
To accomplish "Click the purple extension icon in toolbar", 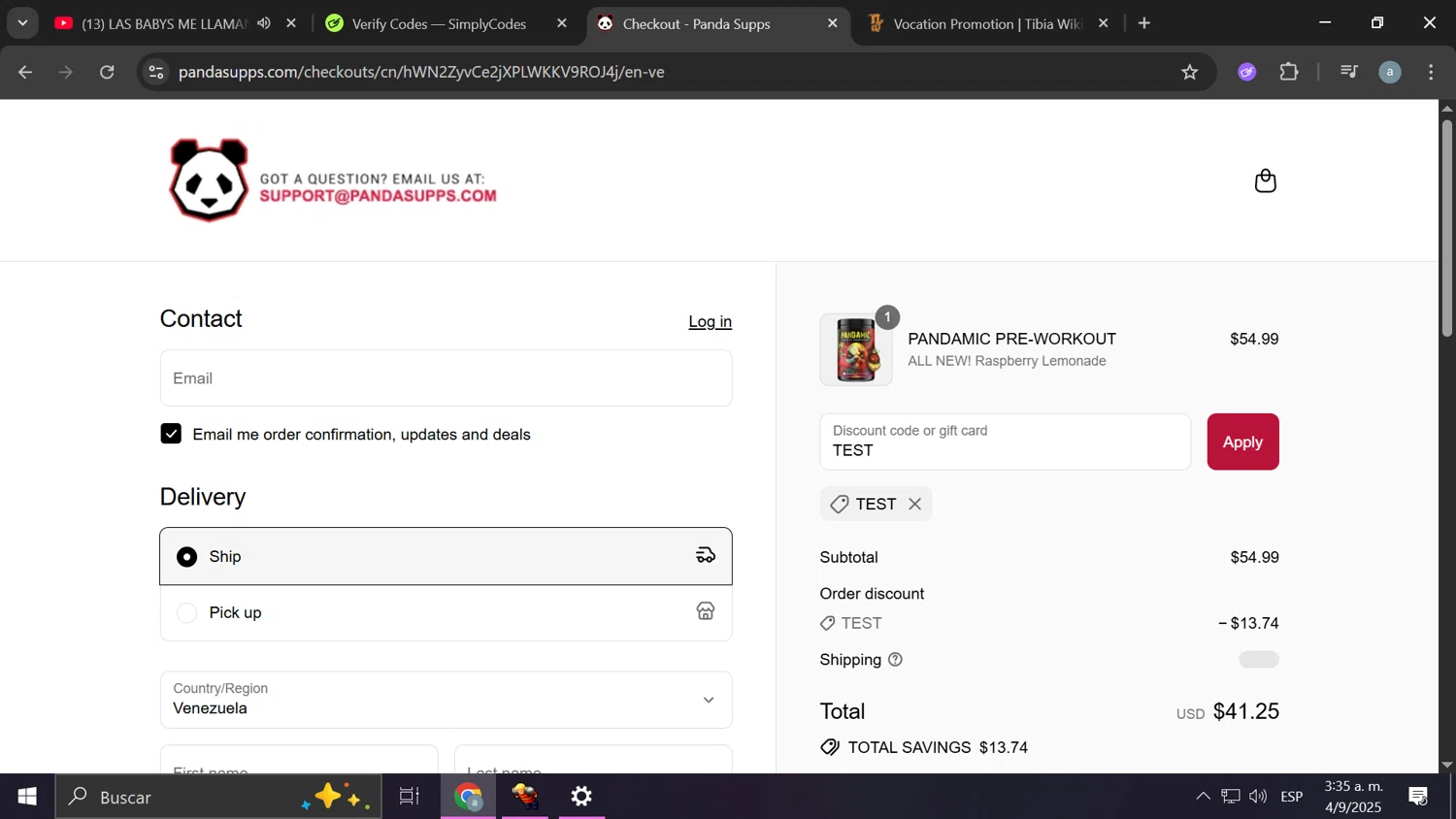I will tap(1247, 72).
